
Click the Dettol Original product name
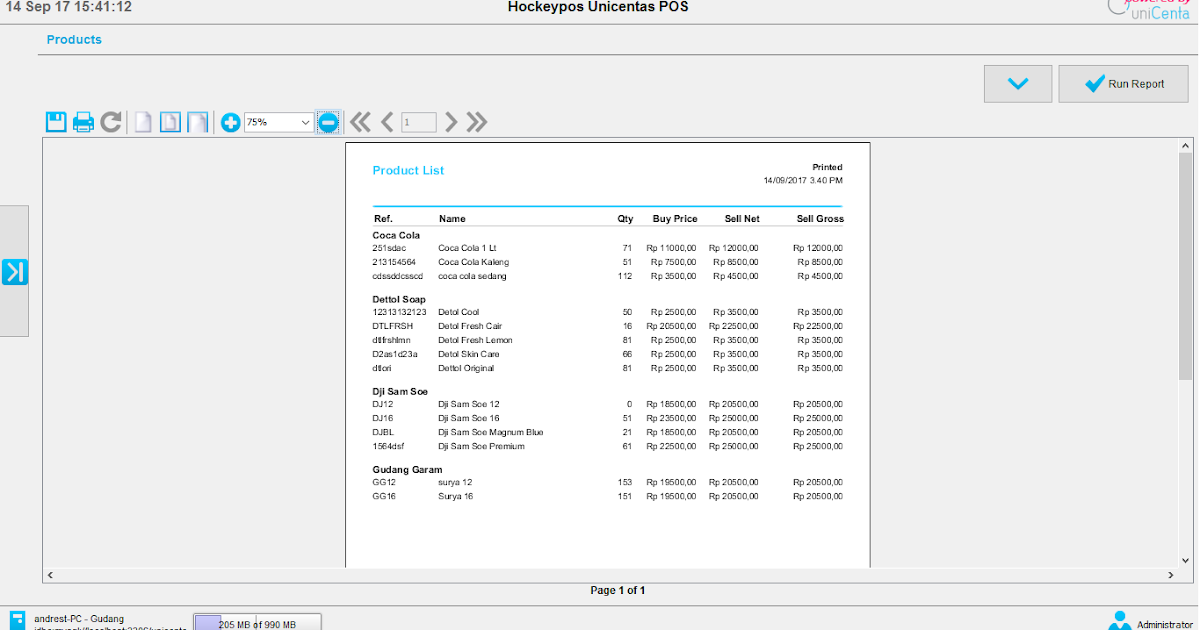click(x=465, y=368)
